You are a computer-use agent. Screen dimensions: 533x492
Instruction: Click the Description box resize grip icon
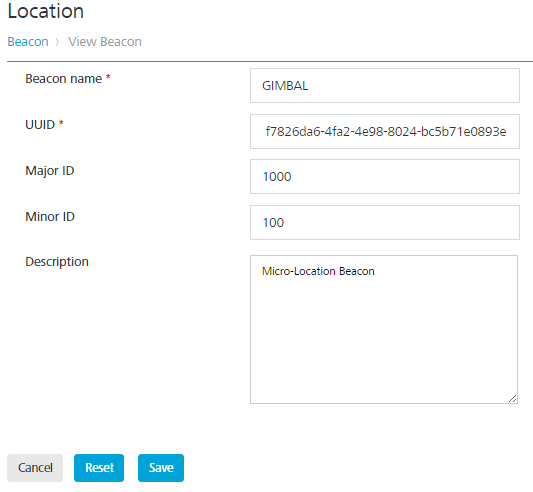pos(513,398)
